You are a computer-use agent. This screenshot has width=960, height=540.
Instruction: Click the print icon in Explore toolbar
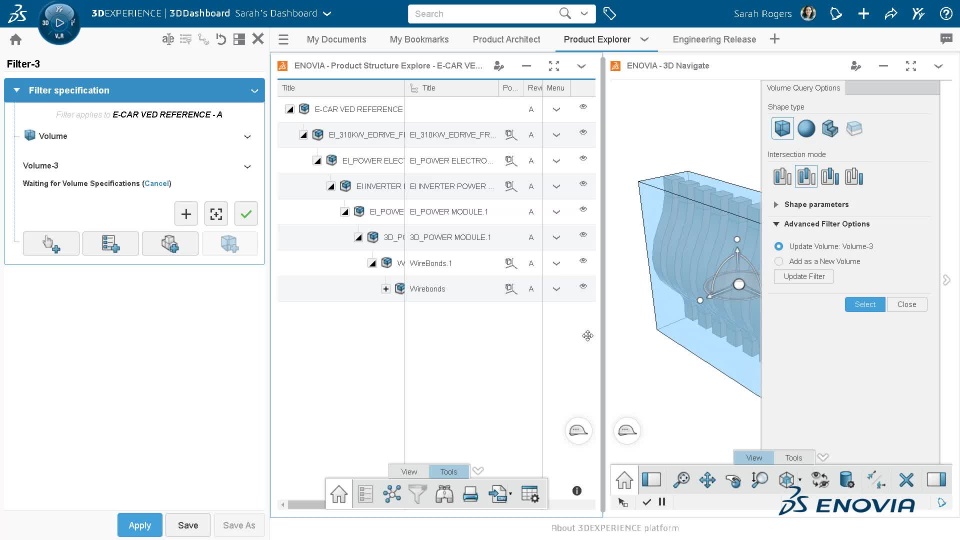tap(470, 493)
